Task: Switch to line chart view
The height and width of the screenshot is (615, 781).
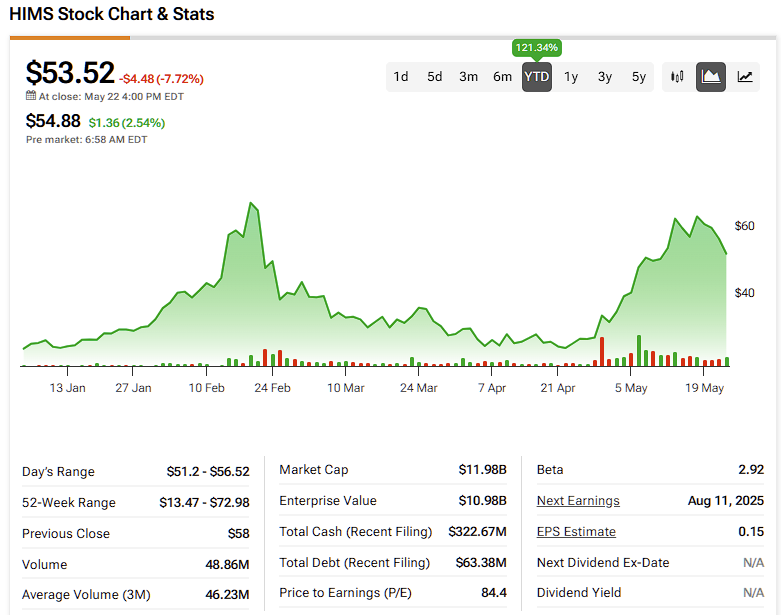Action: (x=745, y=77)
